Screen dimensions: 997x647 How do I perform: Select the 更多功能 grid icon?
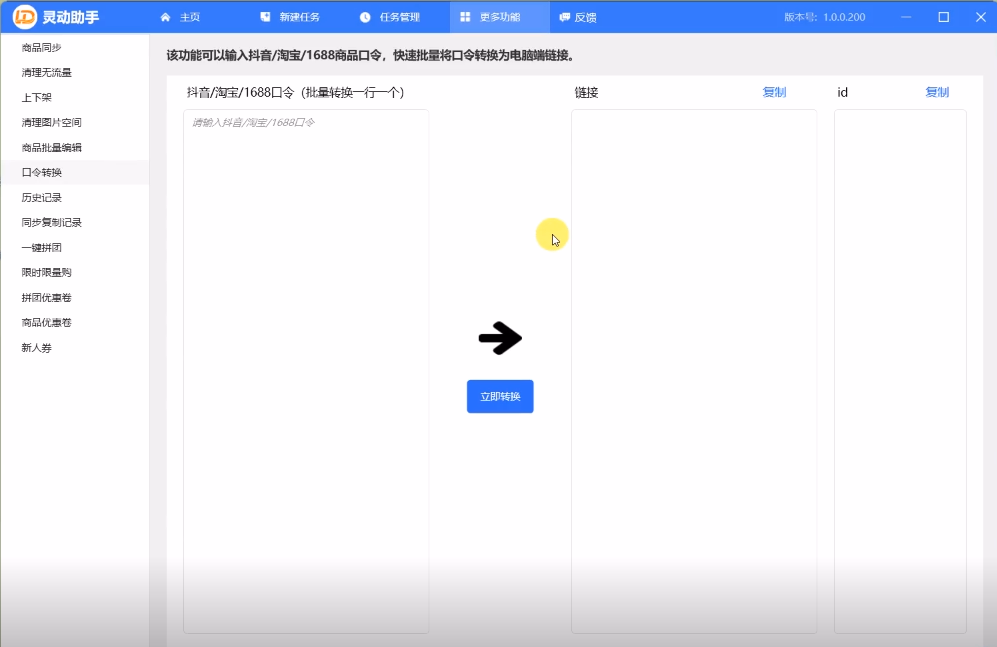click(465, 17)
